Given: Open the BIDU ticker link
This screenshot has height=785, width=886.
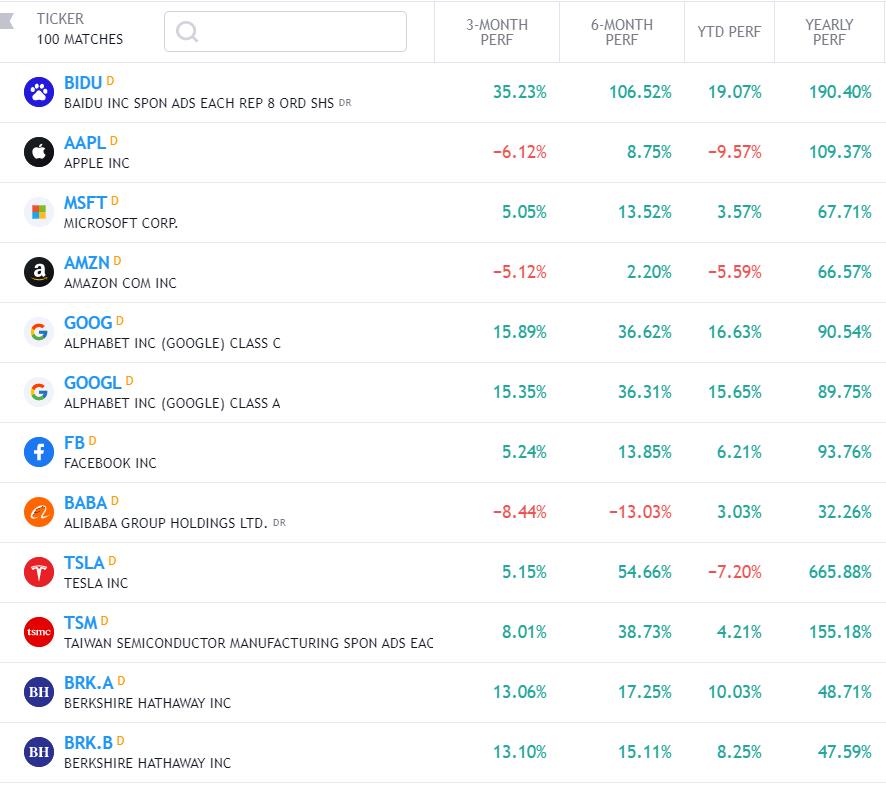Looking at the screenshot, I should point(83,83).
